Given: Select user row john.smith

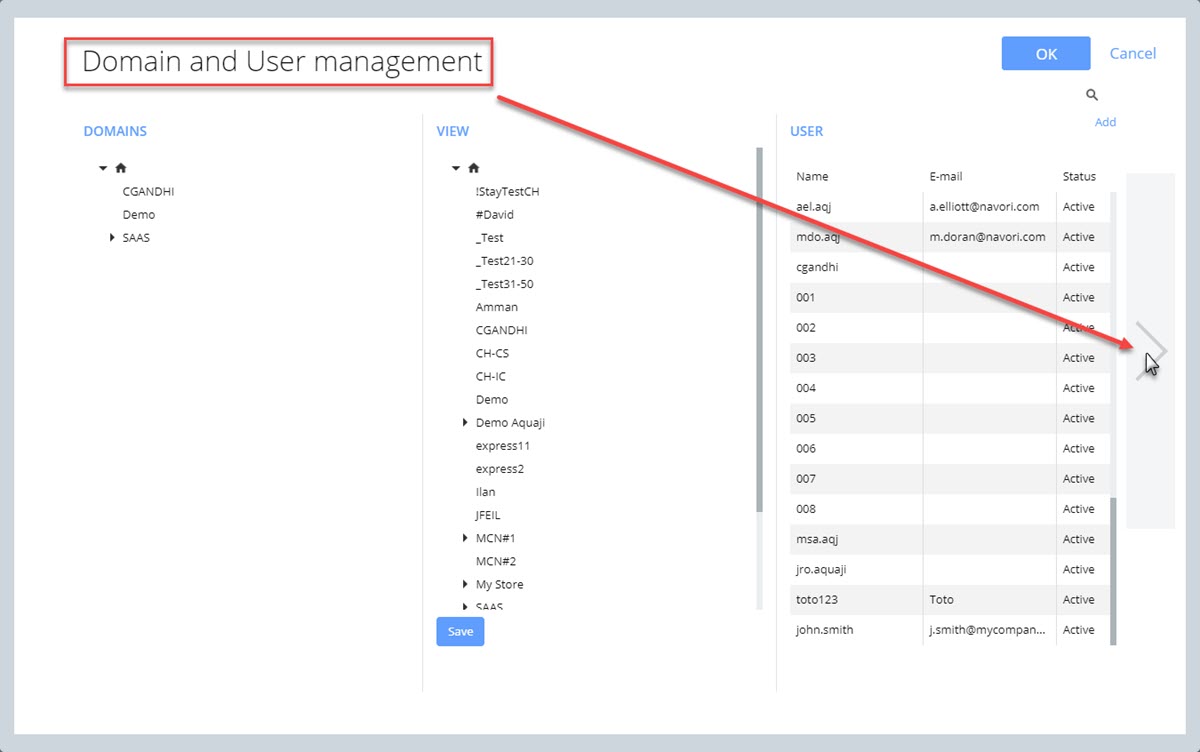Looking at the screenshot, I should click(949, 630).
